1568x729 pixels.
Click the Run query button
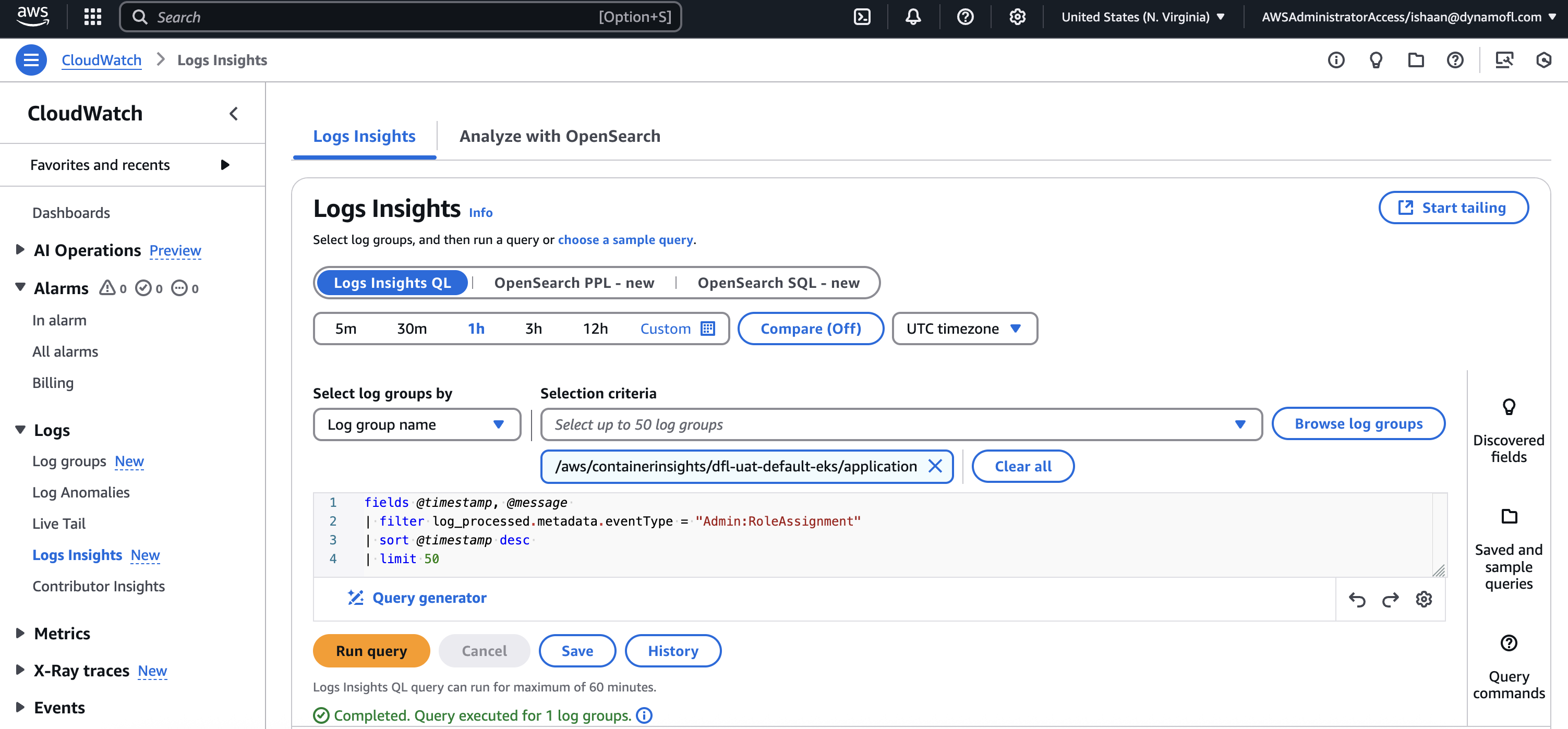(371, 651)
